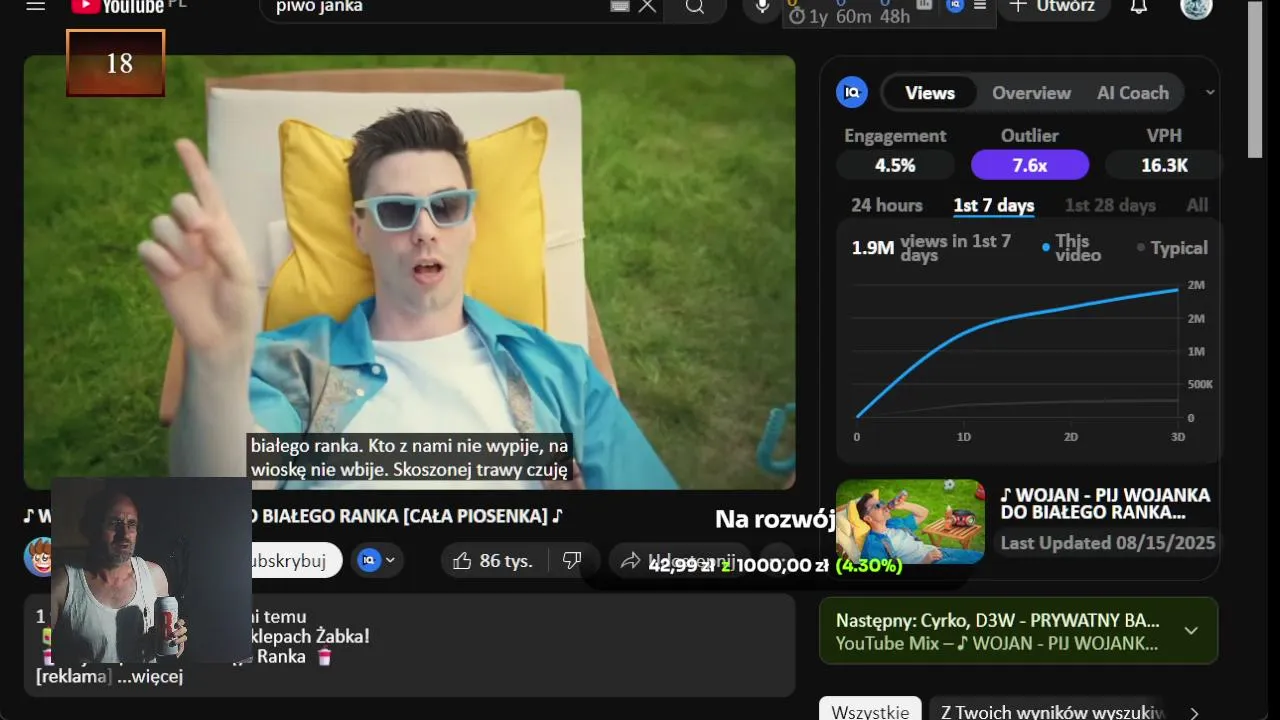Click the Engagement value 4.5%
Viewport: 1280px width, 720px height.
tap(895, 165)
